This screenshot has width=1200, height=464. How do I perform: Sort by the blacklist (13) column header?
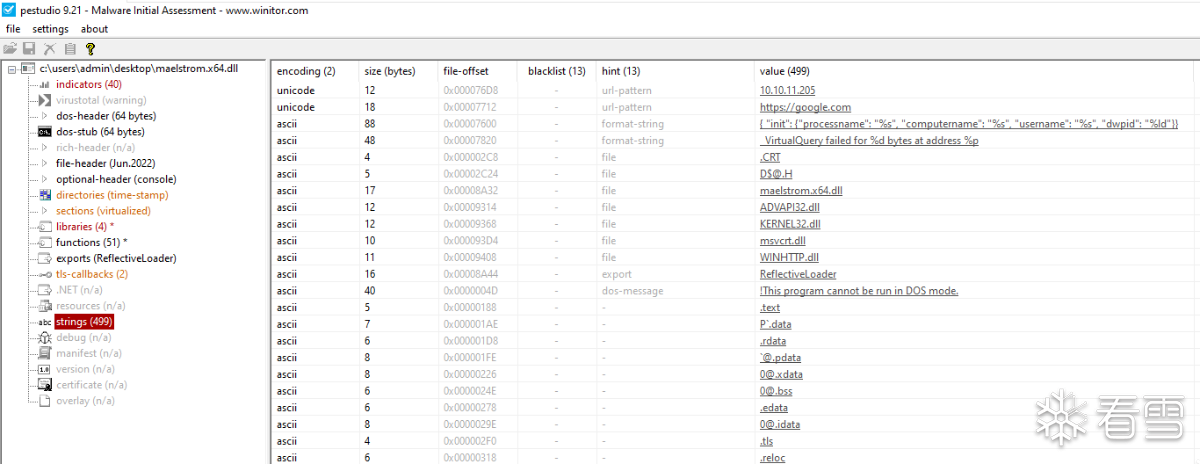pyautogui.click(x=556, y=71)
